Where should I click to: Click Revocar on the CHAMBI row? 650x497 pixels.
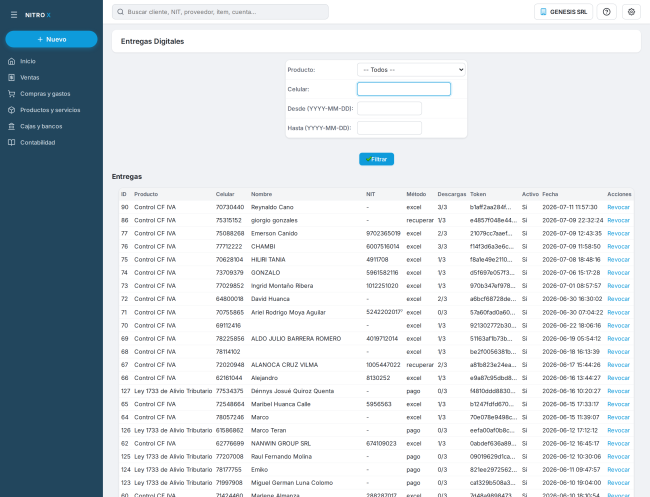point(618,247)
